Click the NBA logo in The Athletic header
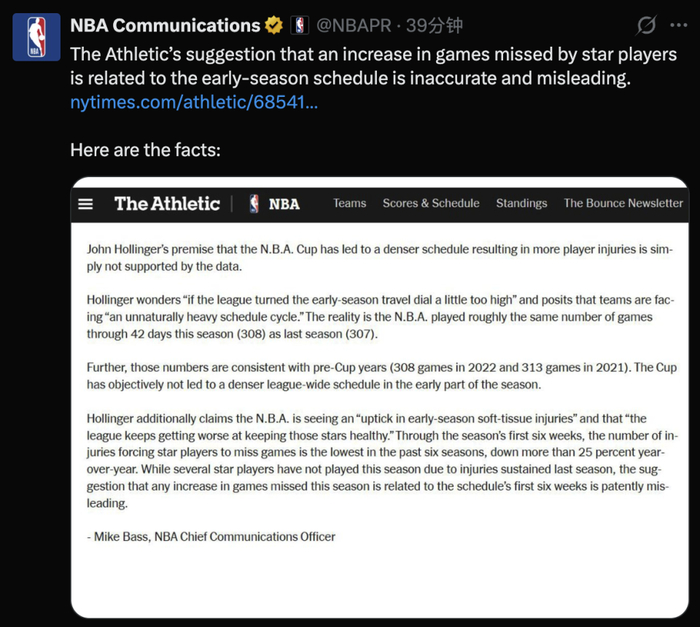 coord(274,203)
